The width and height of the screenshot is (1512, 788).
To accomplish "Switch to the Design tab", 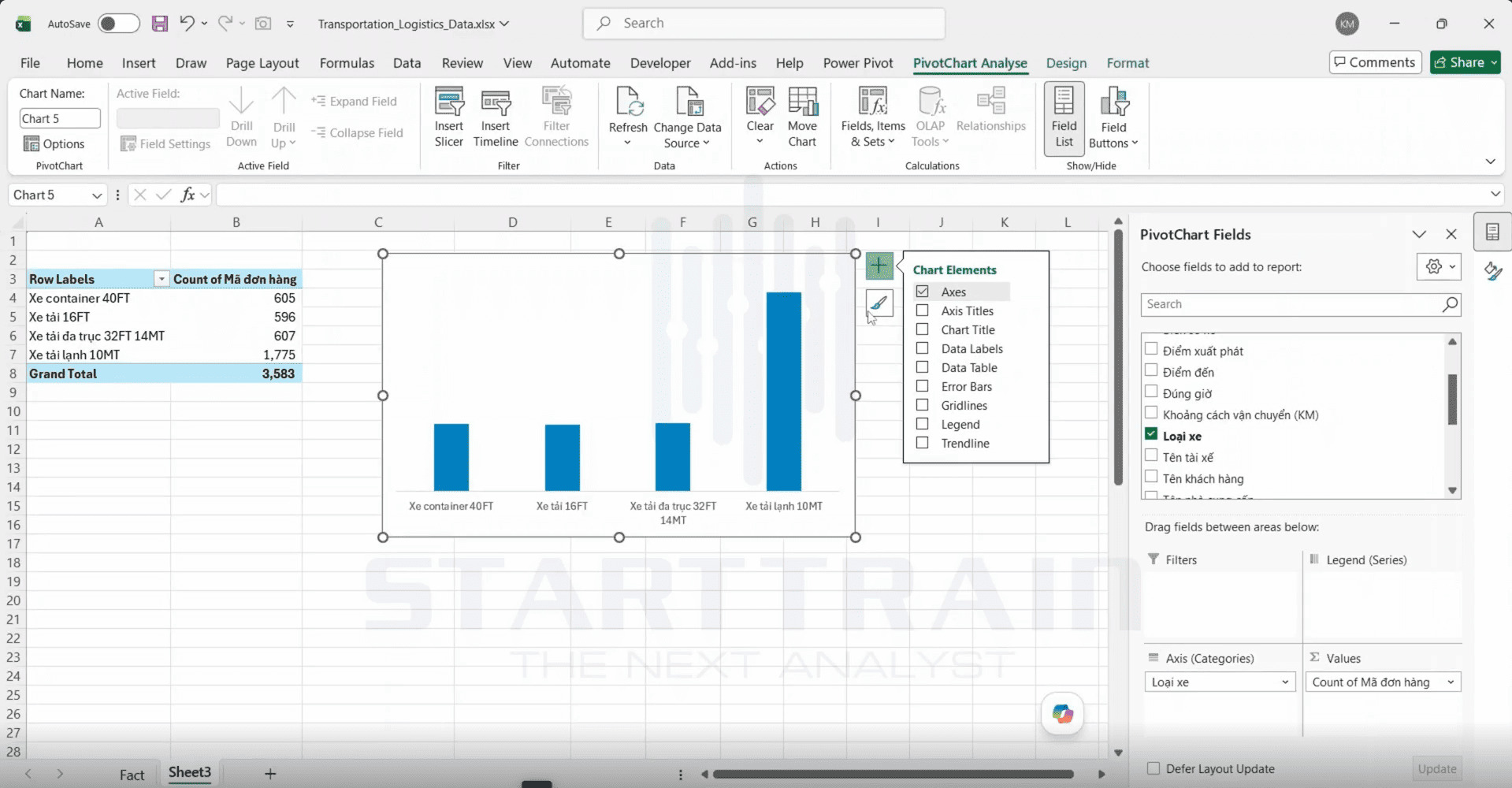I will [1066, 63].
